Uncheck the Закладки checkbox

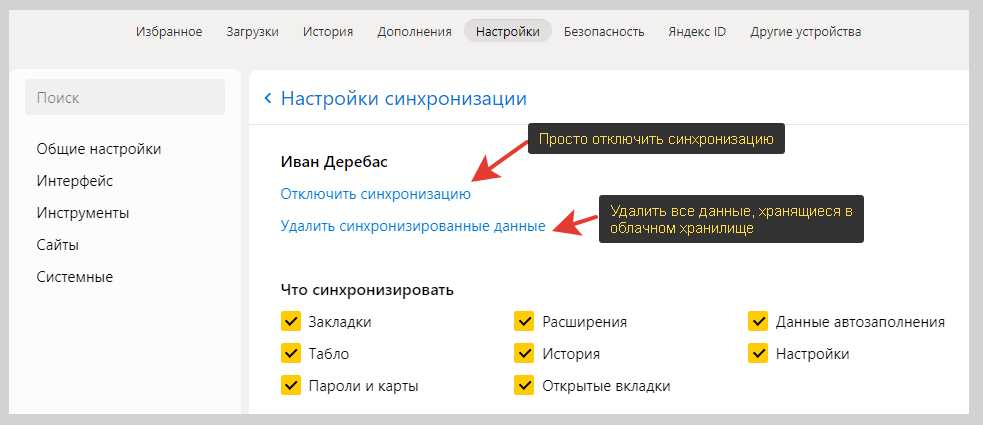pos(291,322)
